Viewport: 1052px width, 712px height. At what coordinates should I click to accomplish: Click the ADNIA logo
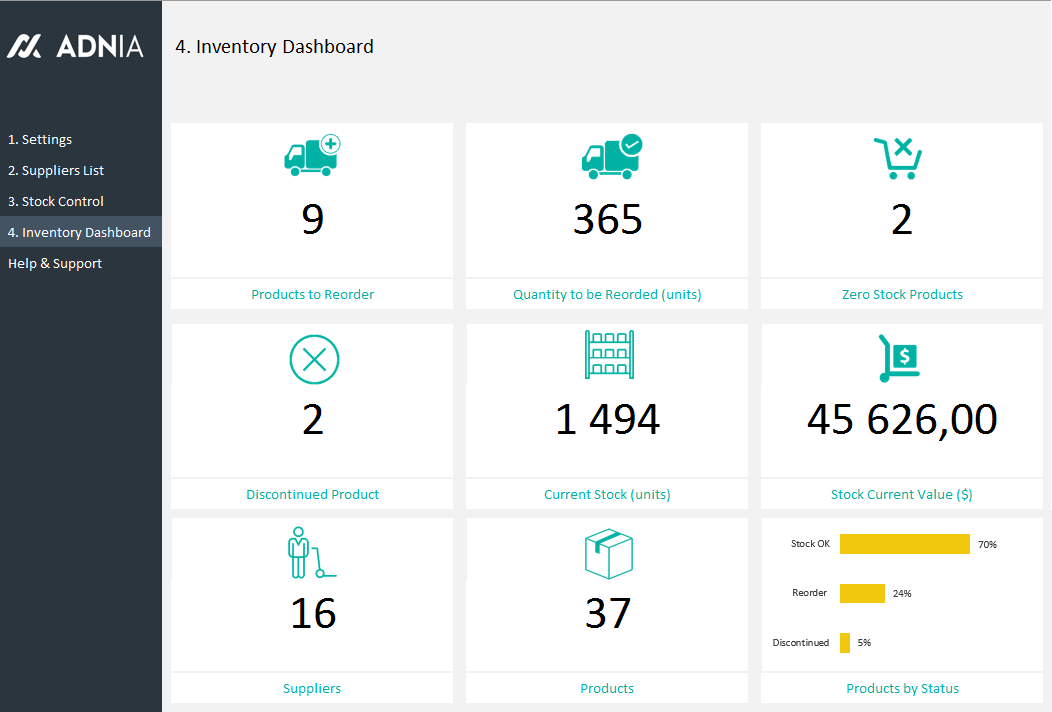[x=76, y=46]
